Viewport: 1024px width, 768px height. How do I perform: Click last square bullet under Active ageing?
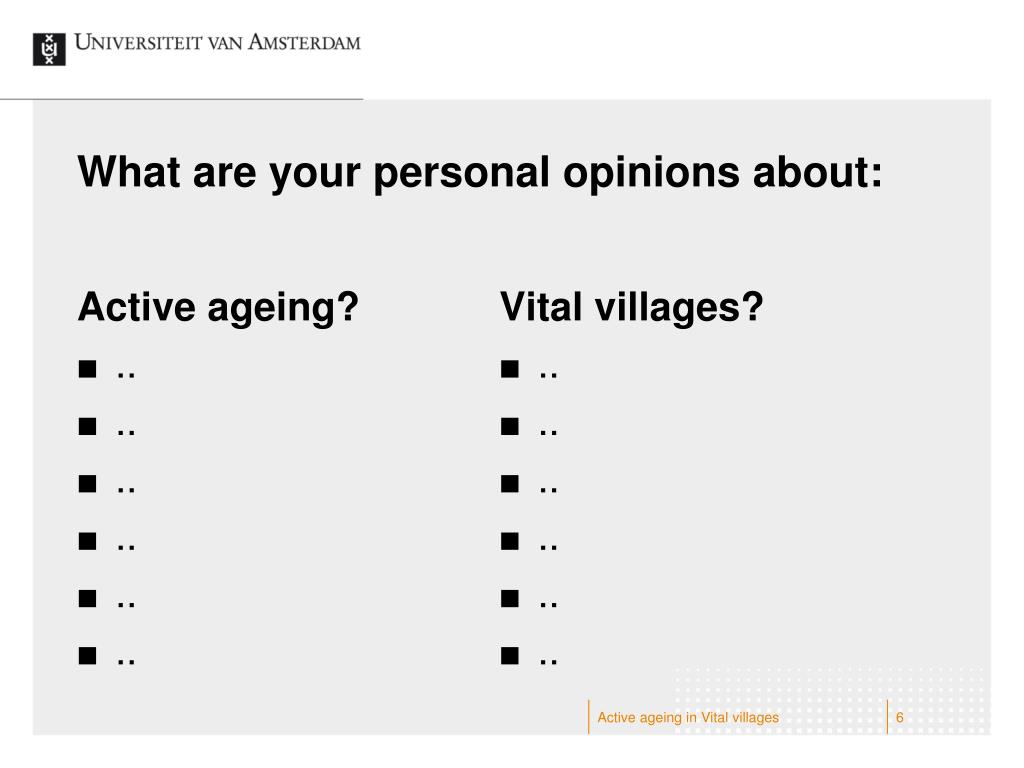[88, 656]
